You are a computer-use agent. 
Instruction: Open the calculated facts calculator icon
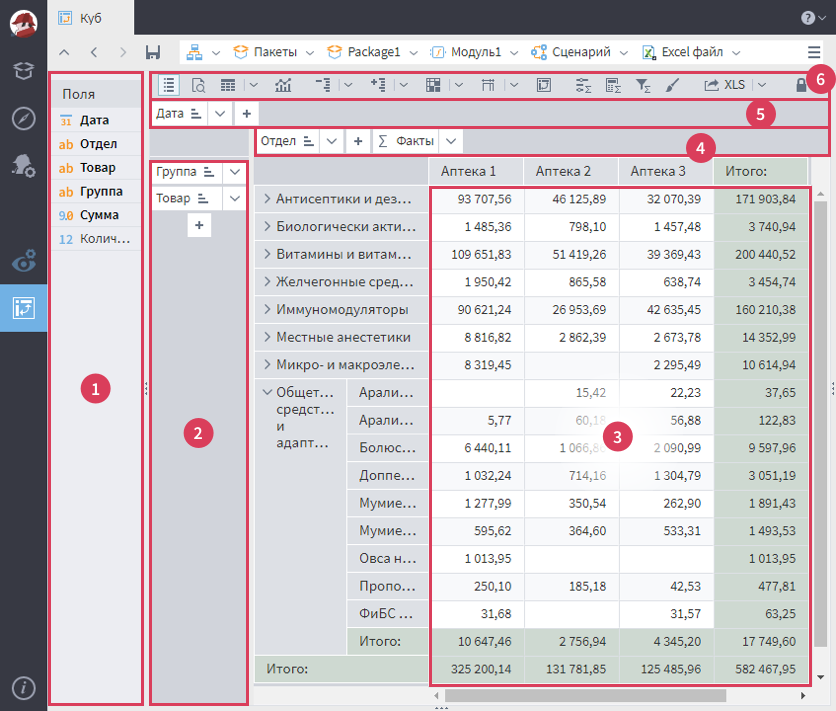point(613,85)
